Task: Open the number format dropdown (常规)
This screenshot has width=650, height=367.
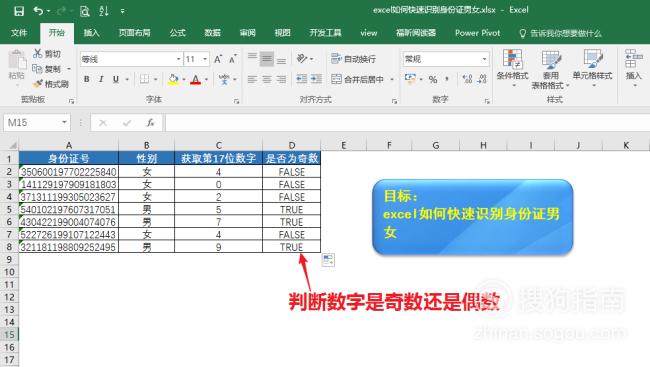Action: pos(484,59)
